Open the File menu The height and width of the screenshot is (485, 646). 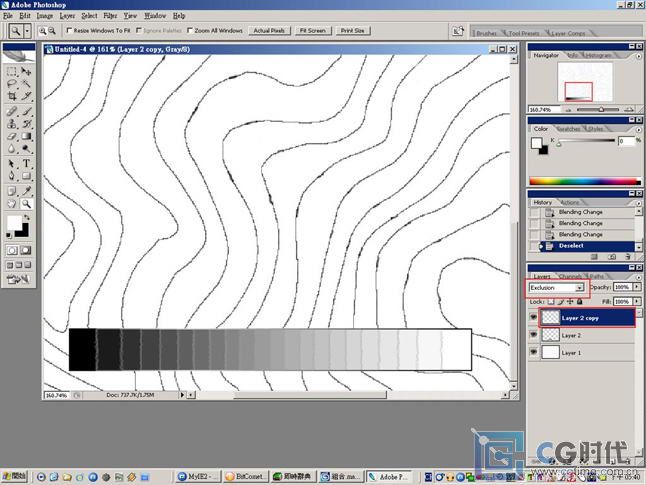pyautogui.click(x=8, y=16)
